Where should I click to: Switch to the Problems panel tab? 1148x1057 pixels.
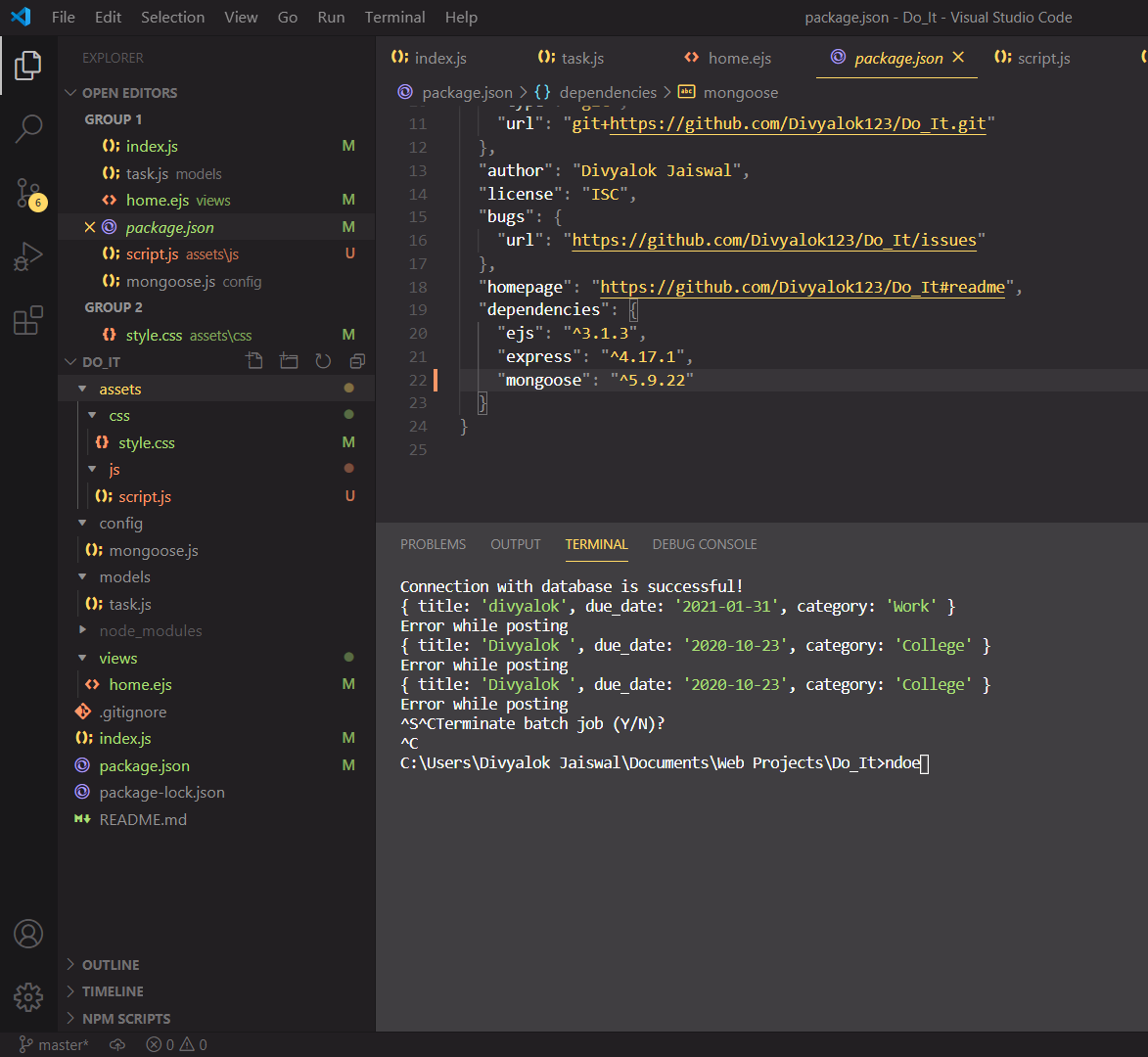click(433, 544)
